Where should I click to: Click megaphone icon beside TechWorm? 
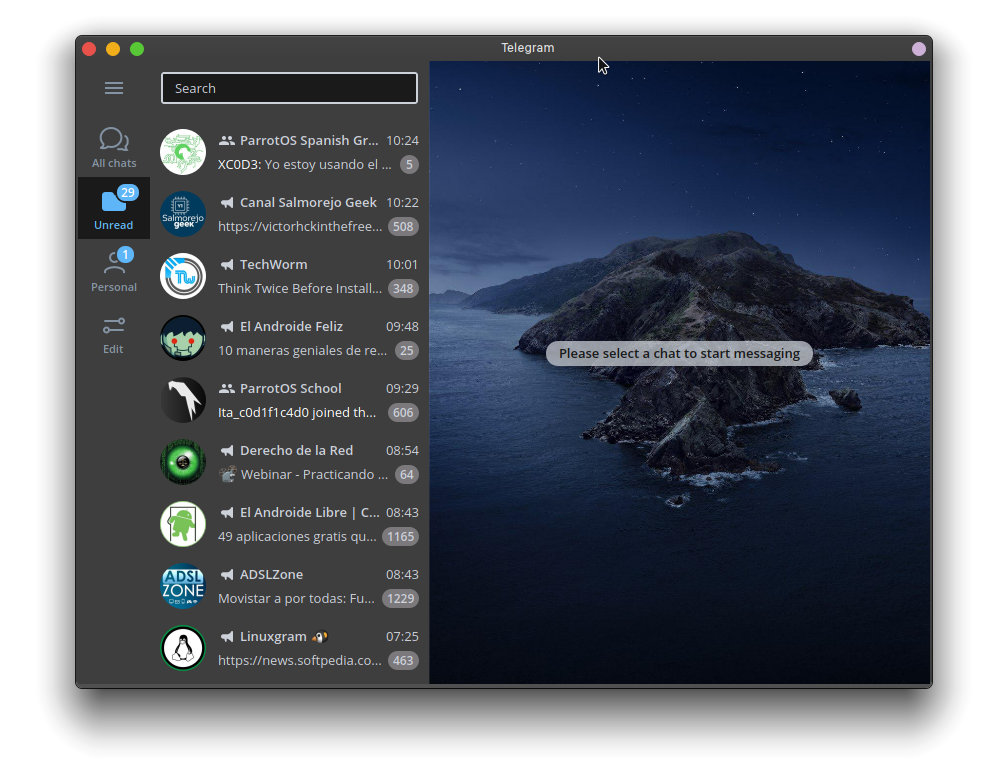coord(227,264)
